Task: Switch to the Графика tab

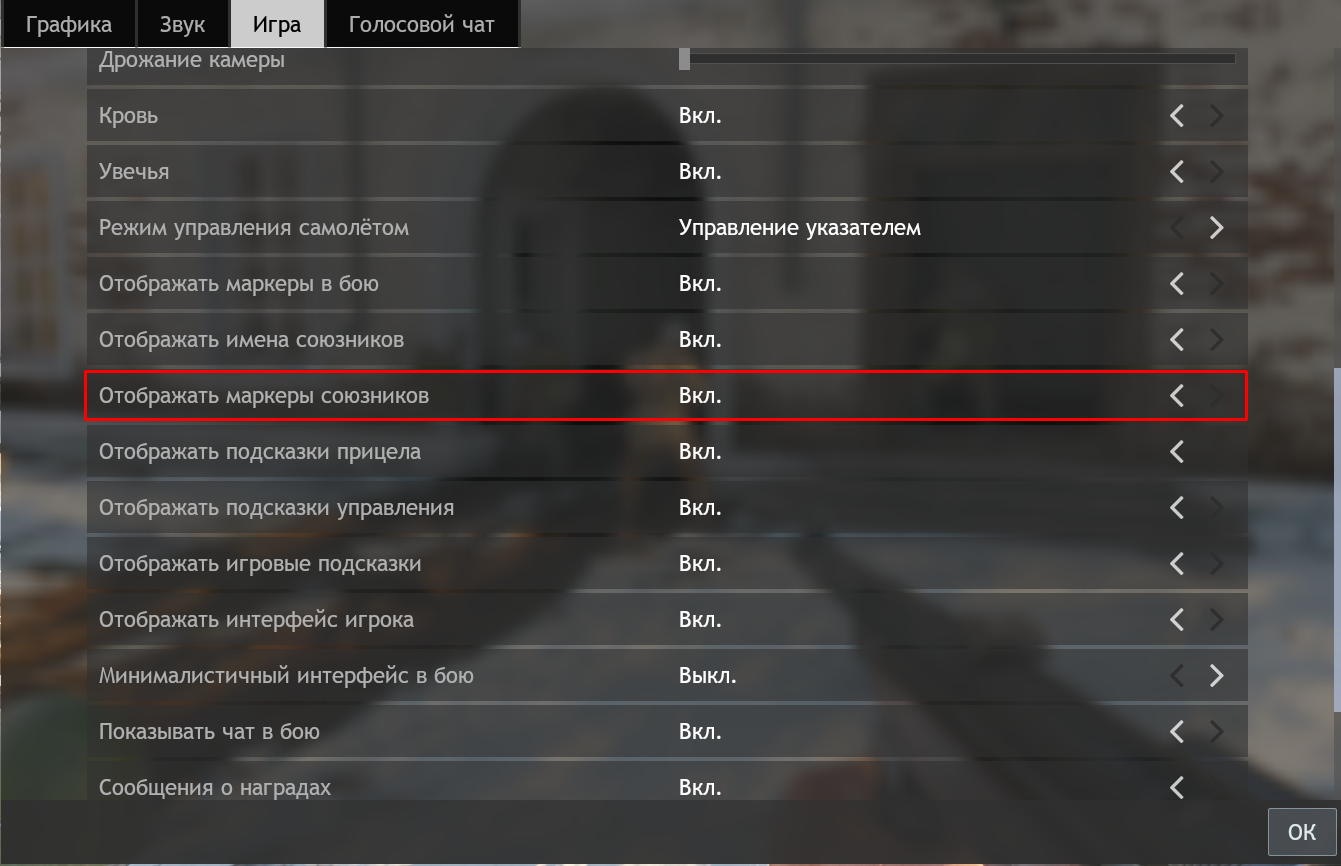Action: (x=68, y=24)
